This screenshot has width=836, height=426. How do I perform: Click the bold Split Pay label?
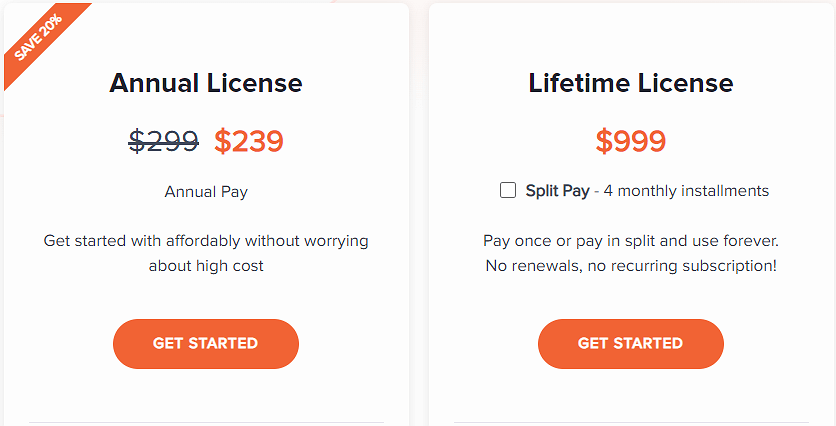[x=557, y=190]
